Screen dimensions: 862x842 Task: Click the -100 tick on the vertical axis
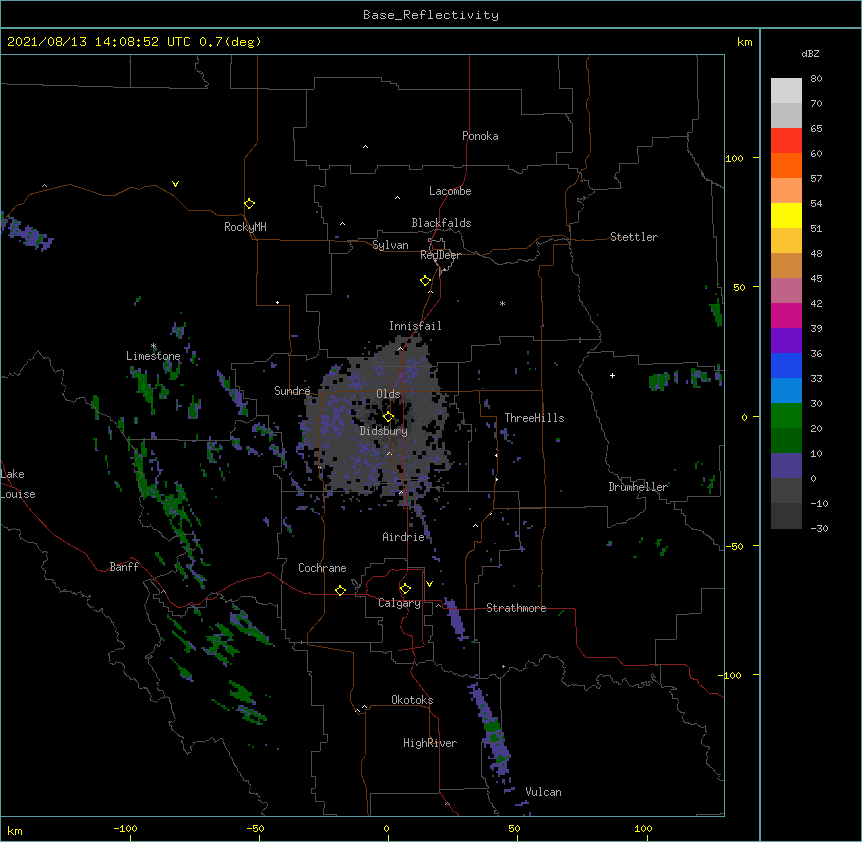click(730, 675)
